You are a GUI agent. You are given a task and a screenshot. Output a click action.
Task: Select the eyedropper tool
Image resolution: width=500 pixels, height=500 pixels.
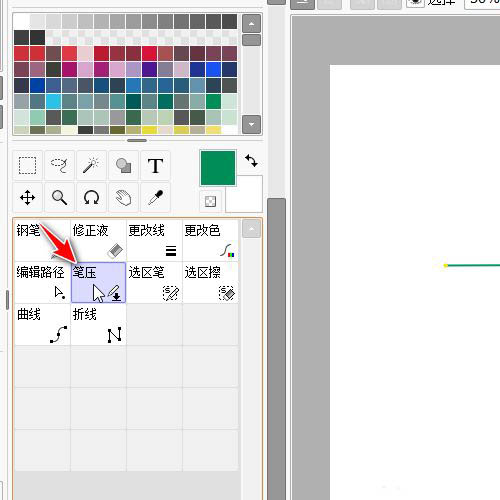click(x=155, y=197)
